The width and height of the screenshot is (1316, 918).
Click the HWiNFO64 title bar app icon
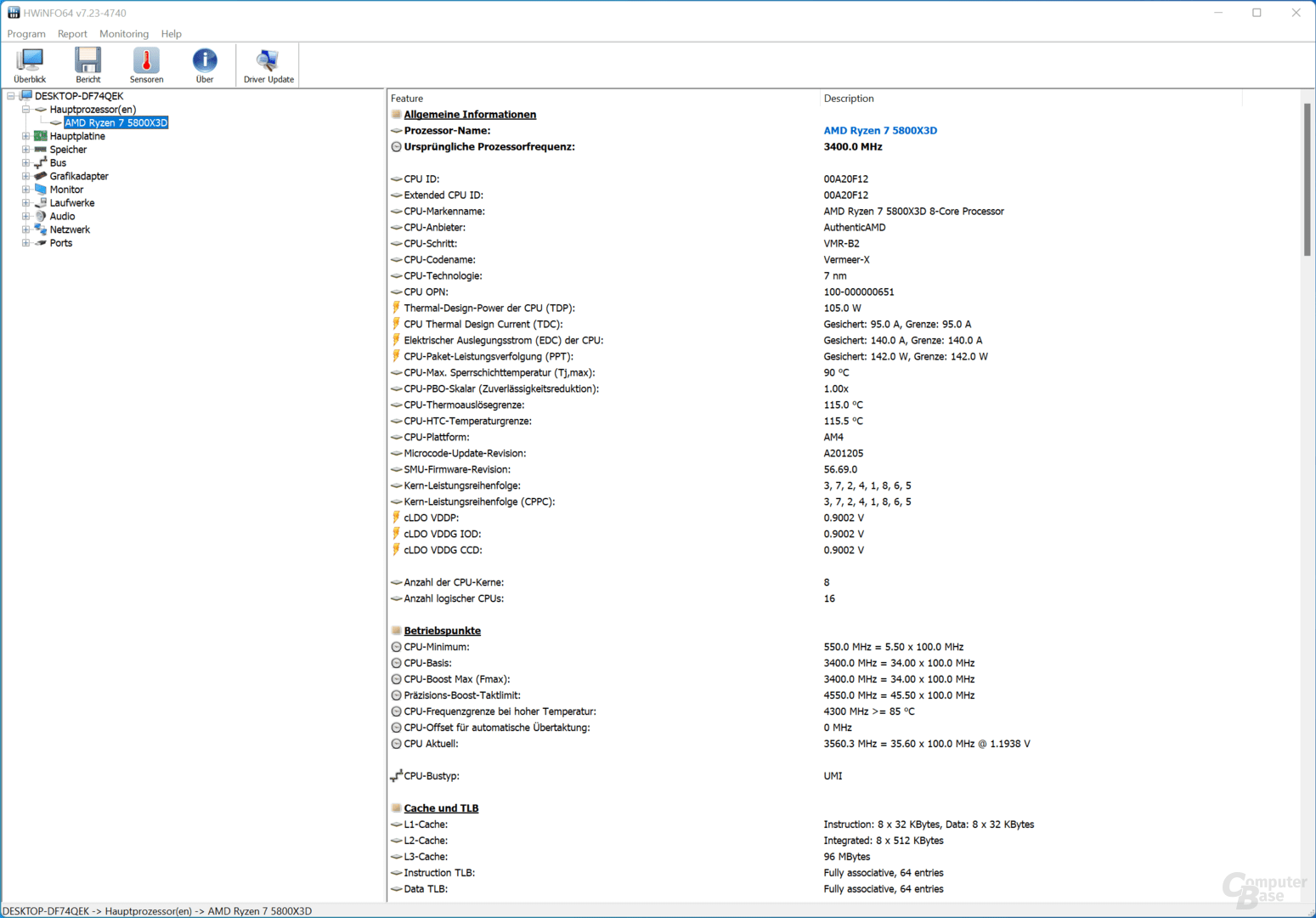(14, 13)
